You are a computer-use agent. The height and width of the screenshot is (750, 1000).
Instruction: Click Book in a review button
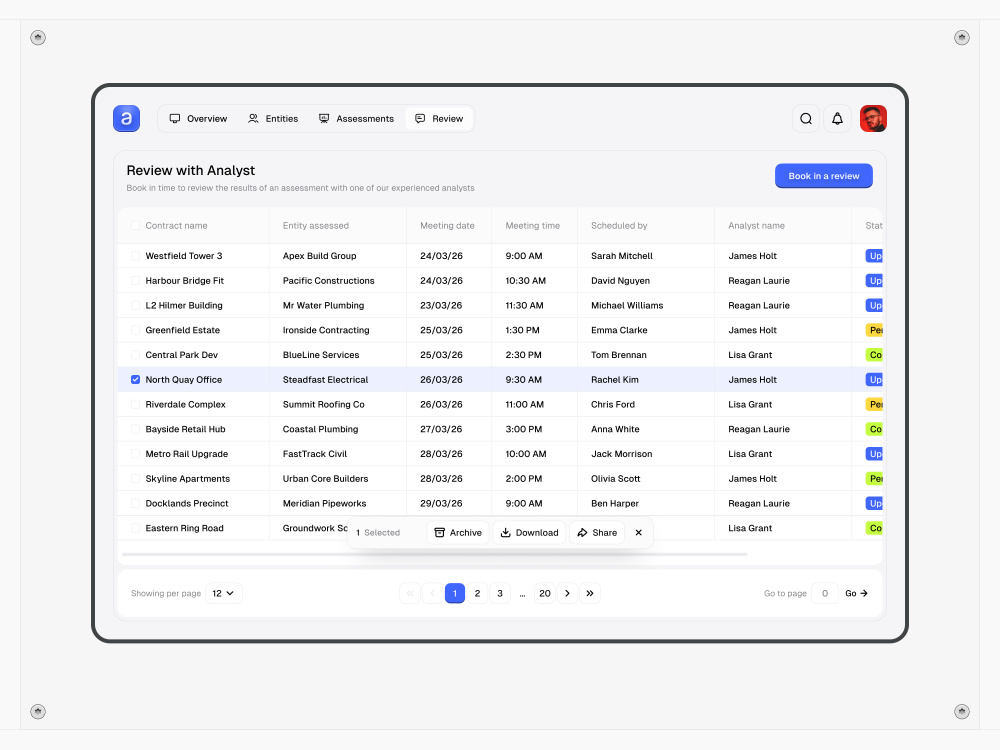point(823,176)
